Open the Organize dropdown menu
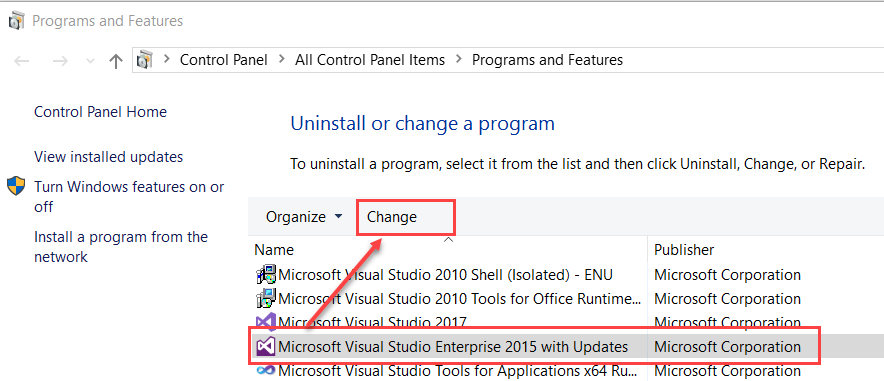Image resolution: width=884 pixels, height=381 pixels. pyautogui.click(x=304, y=217)
